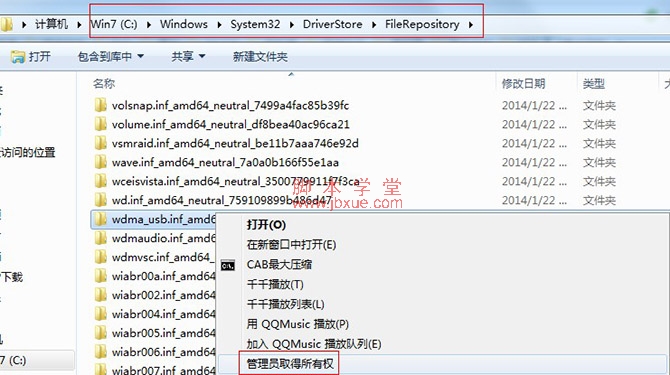Choose 打开(O) in context menu
Image resolution: width=670 pixels, height=375 pixels.
click(266, 225)
